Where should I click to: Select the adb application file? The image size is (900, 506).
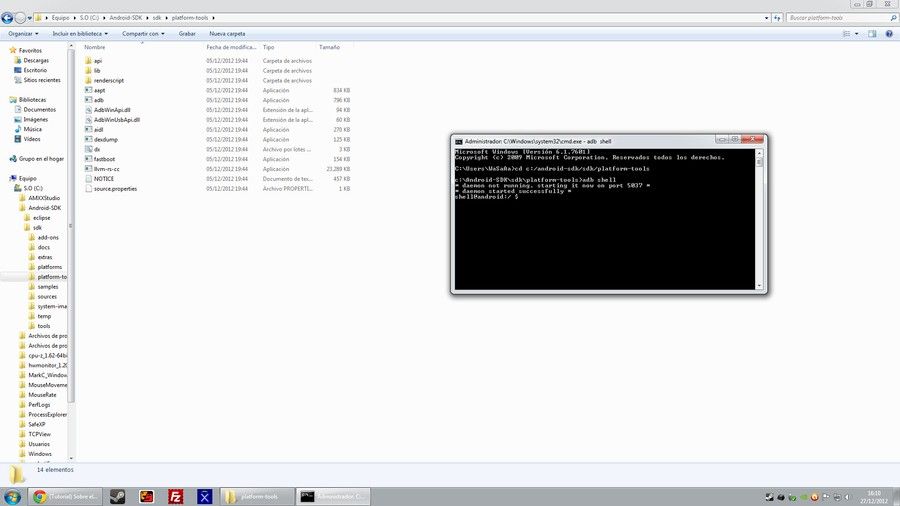[99, 100]
